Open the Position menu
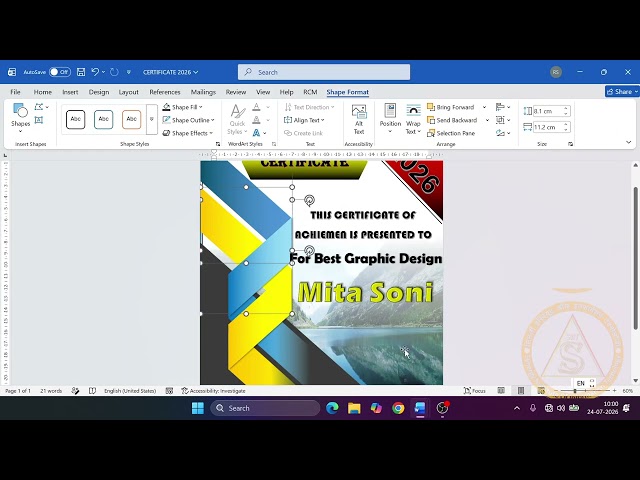This screenshot has height=480, width=640. (390, 118)
